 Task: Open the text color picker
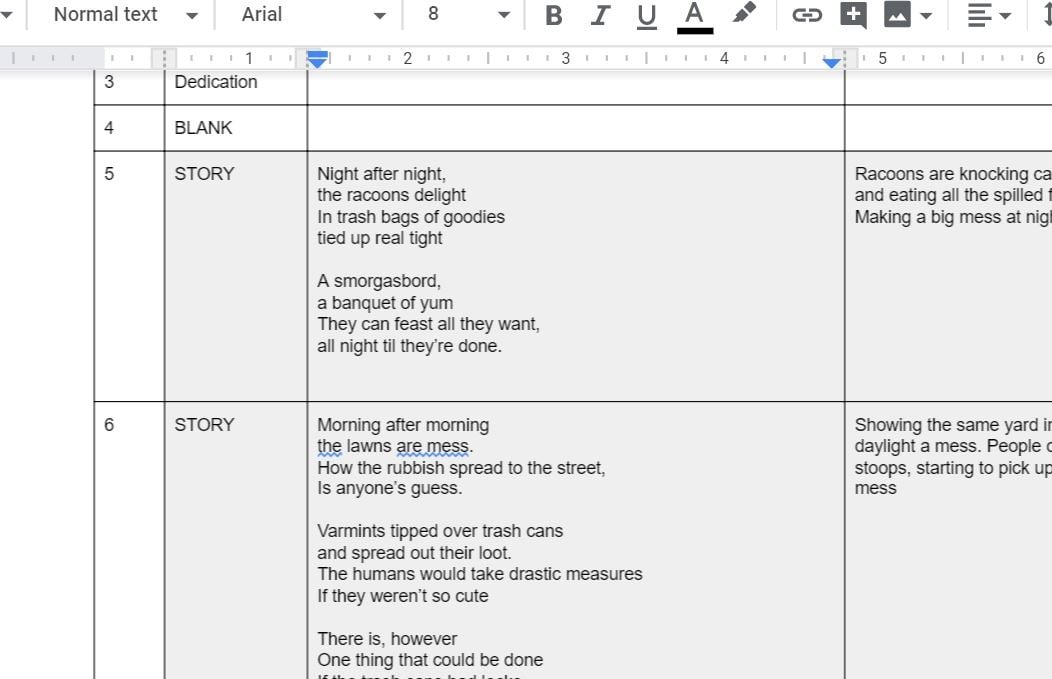pos(694,16)
